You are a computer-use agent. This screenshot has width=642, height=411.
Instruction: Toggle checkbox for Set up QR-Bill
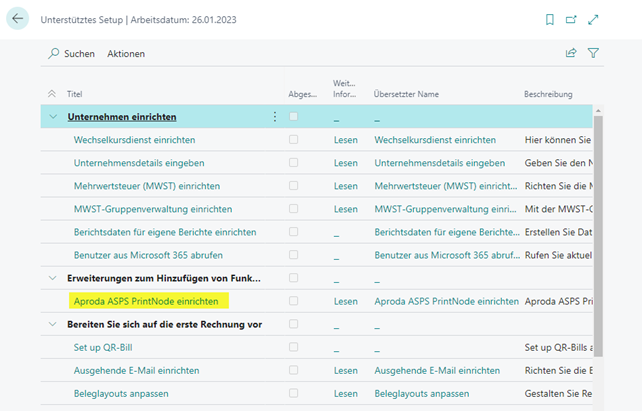click(x=293, y=347)
